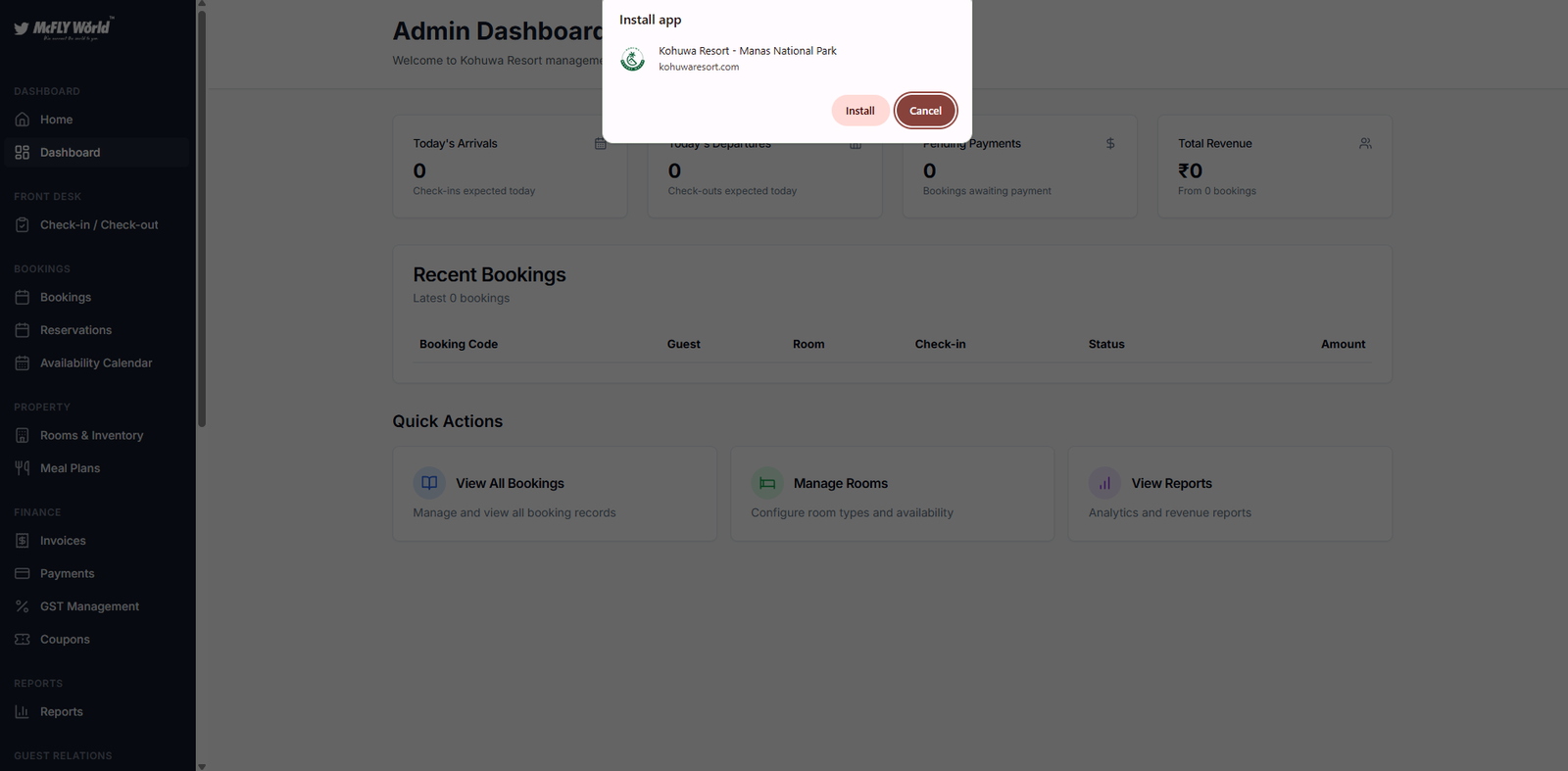Screen dimensions: 1568x771
Task: Click the ₹0 revenue value
Action: pyautogui.click(x=1190, y=170)
